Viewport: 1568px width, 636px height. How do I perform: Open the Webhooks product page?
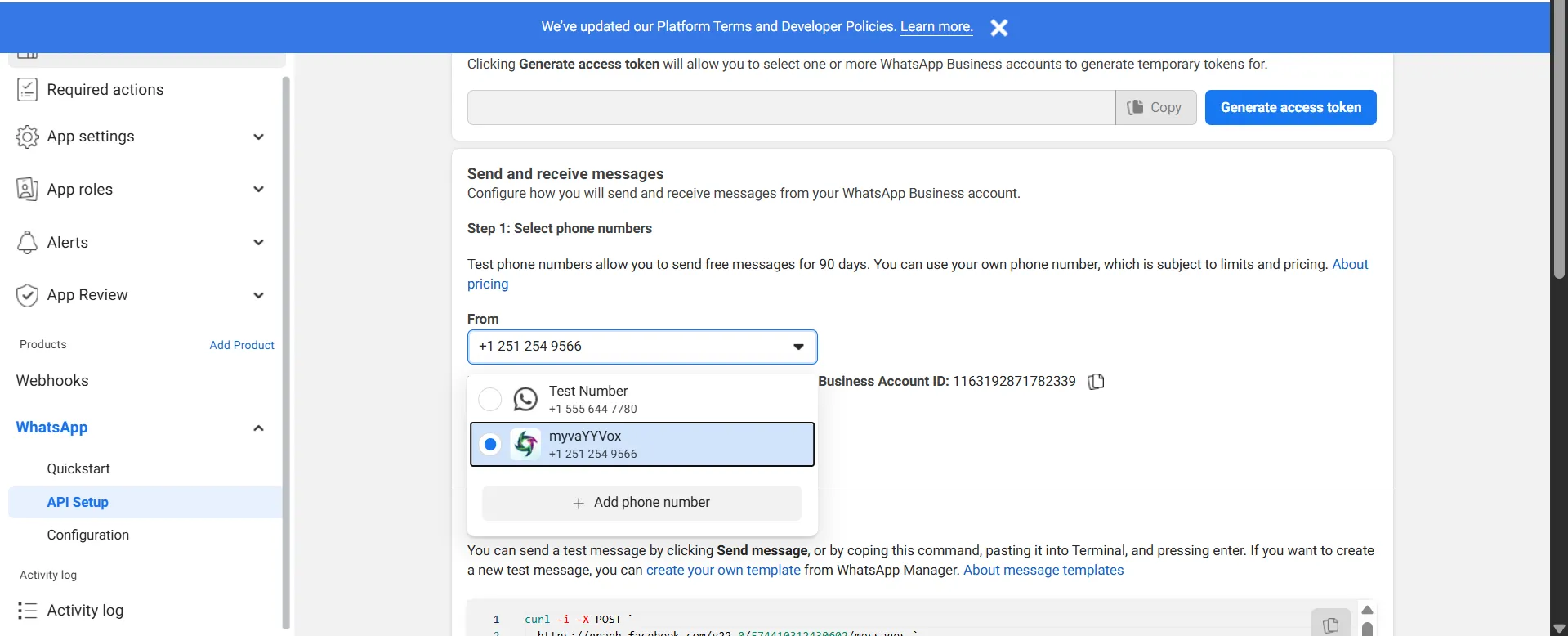pyautogui.click(x=52, y=381)
